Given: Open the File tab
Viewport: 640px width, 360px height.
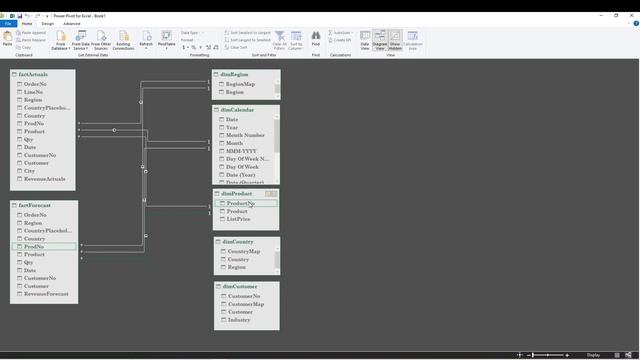Looking at the screenshot, I should point(8,24).
